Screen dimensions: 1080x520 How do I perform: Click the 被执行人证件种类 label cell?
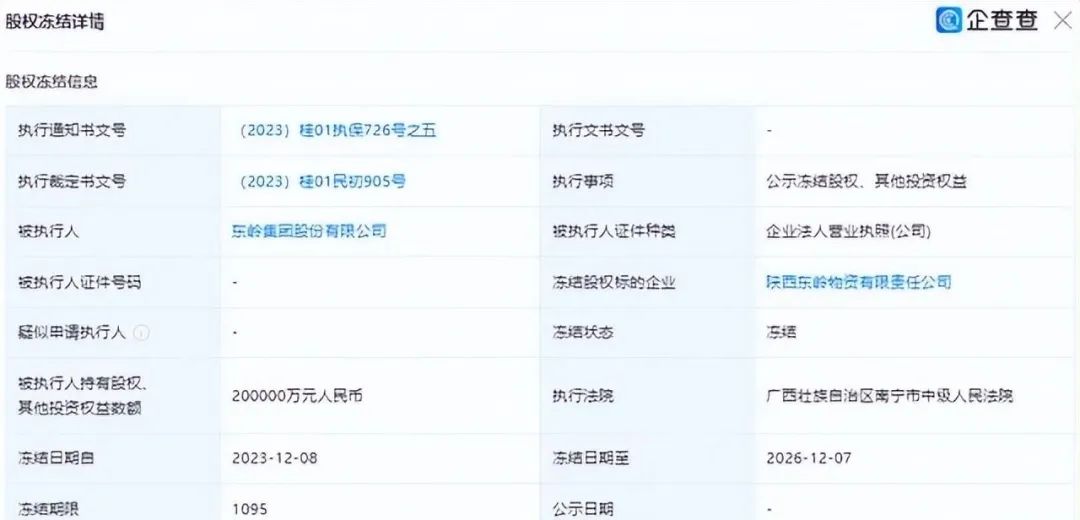pyautogui.click(x=647, y=231)
